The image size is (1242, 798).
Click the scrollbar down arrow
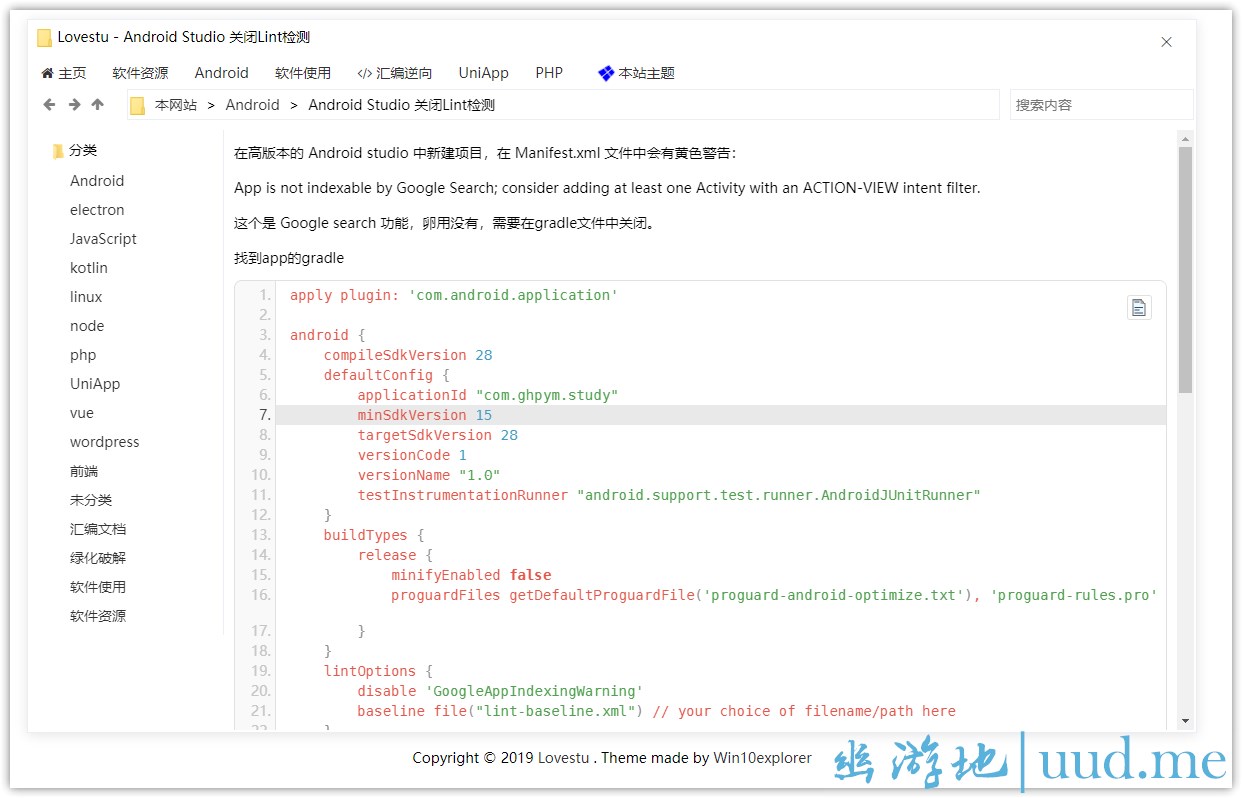[1185, 721]
